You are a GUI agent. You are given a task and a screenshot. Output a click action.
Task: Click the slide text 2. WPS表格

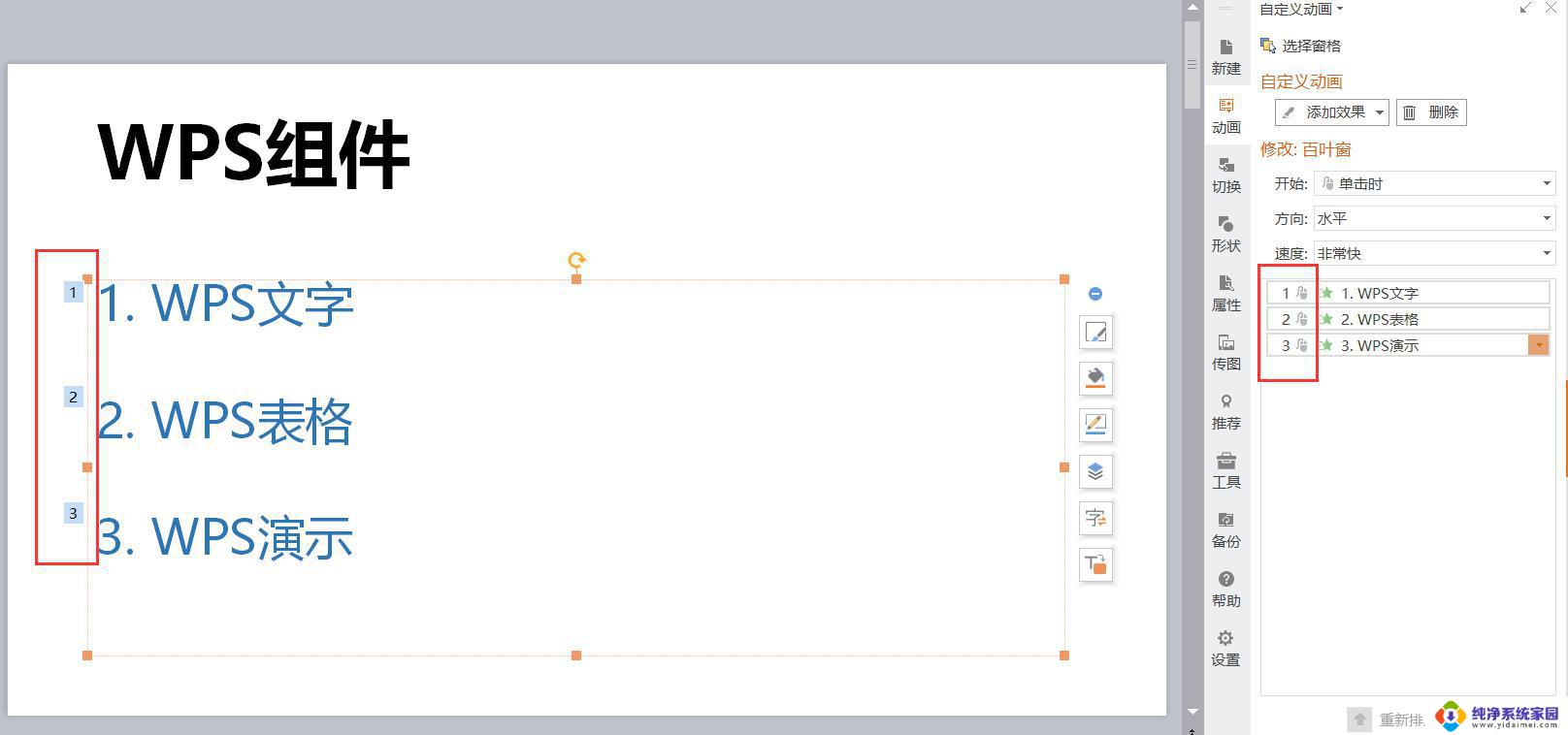tap(225, 421)
